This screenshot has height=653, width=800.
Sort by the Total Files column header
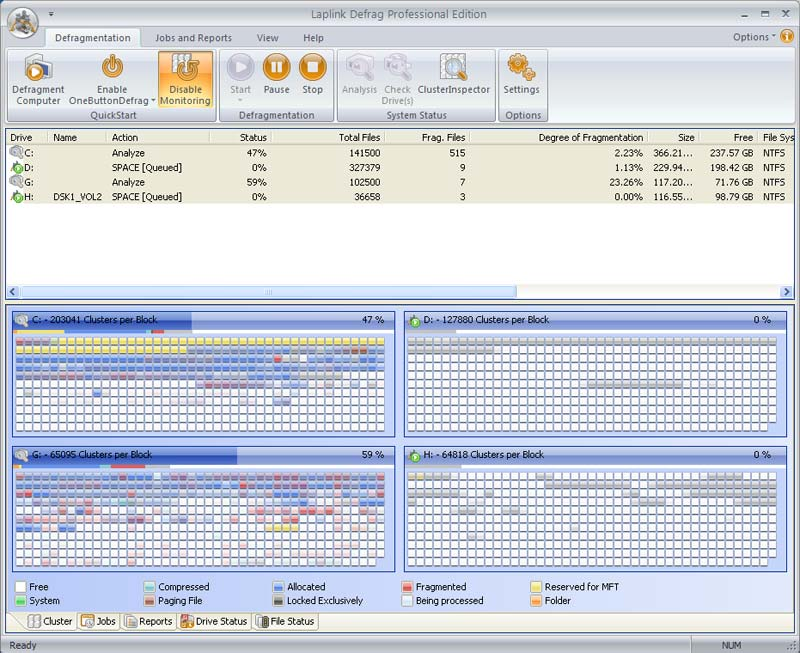[329, 137]
